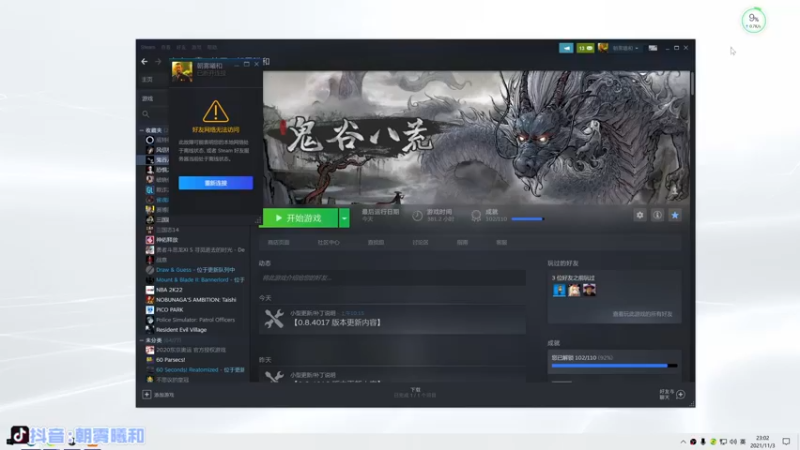The height and width of the screenshot is (450, 800).
Task: Open the 游戏 library filter dropdown
Action: click(x=147, y=98)
